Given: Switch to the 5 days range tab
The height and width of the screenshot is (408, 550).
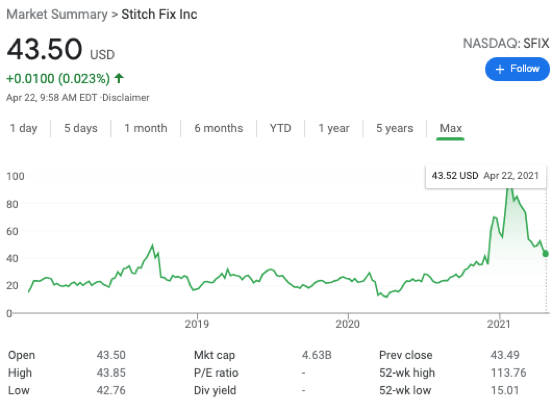Looking at the screenshot, I should [81, 128].
